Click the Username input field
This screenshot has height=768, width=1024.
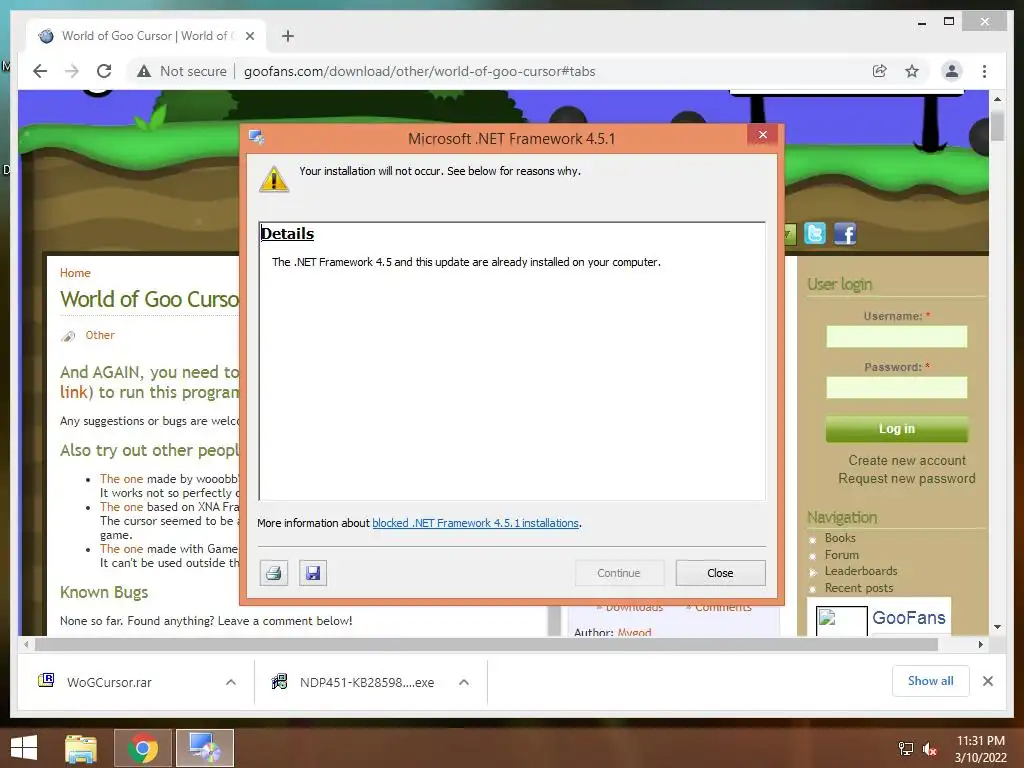point(897,337)
